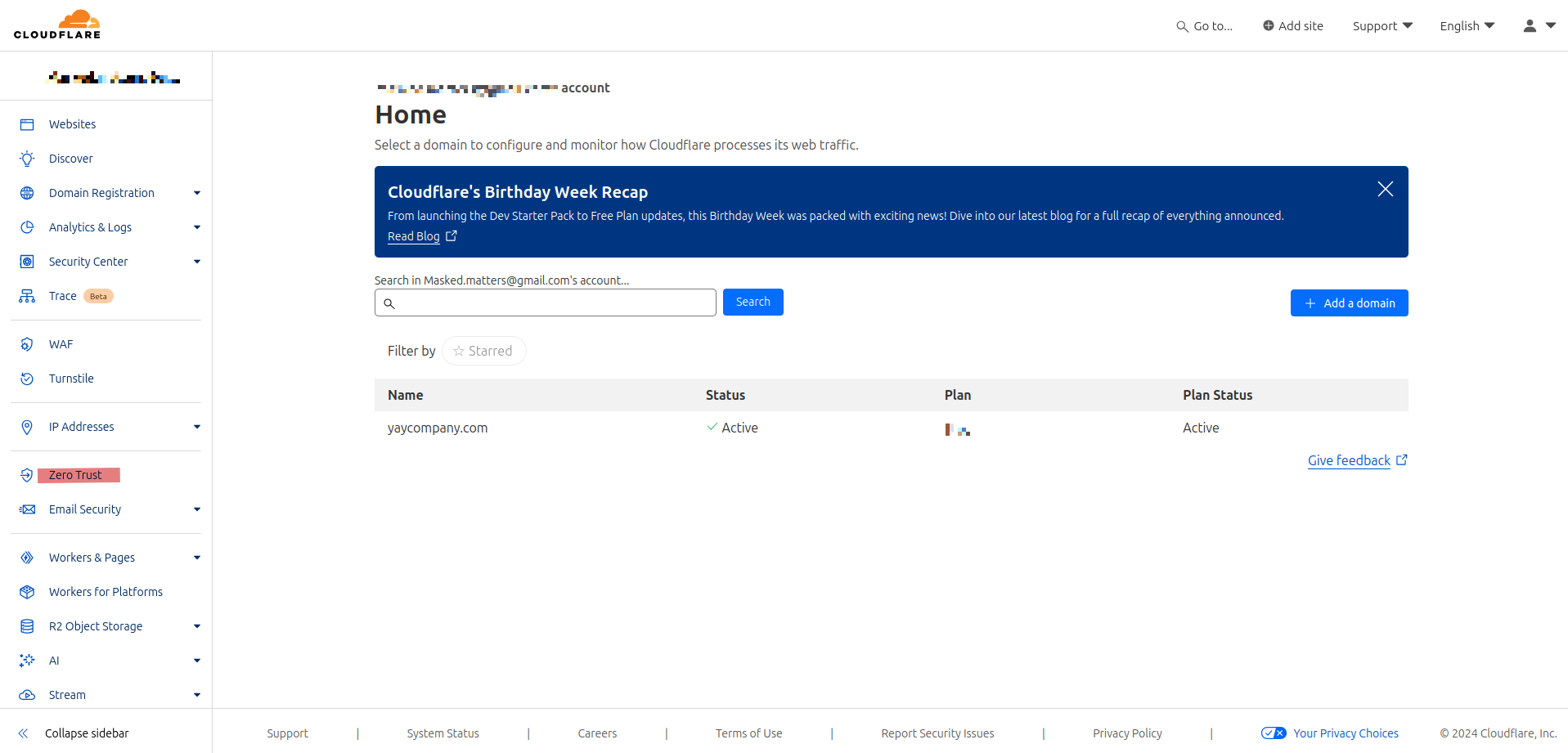The width and height of the screenshot is (1568, 753).
Task: Expand Analytics & Logs submenu arrow
Action: point(197,227)
